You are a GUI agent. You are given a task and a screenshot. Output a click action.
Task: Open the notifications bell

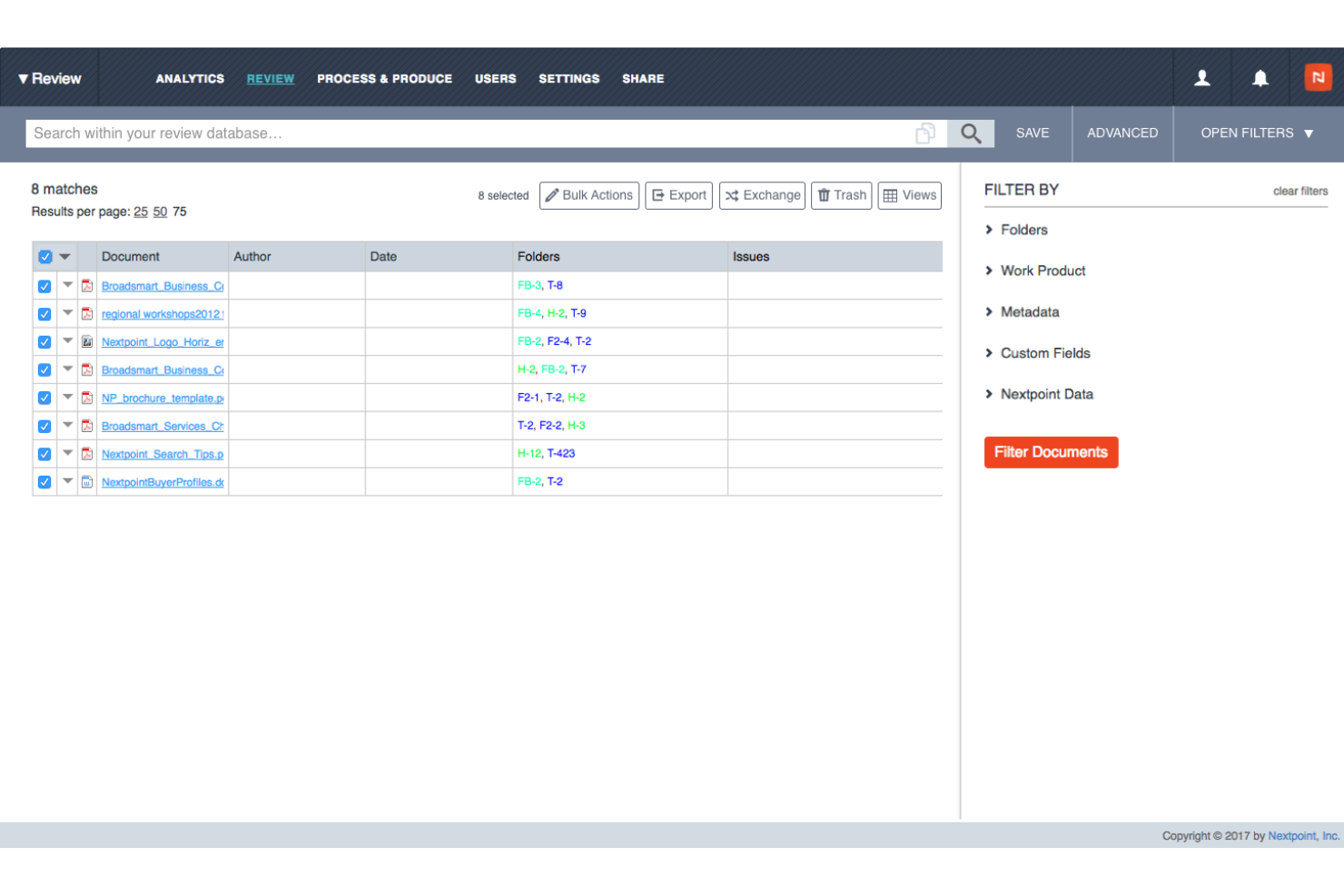pyautogui.click(x=1260, y=78)
